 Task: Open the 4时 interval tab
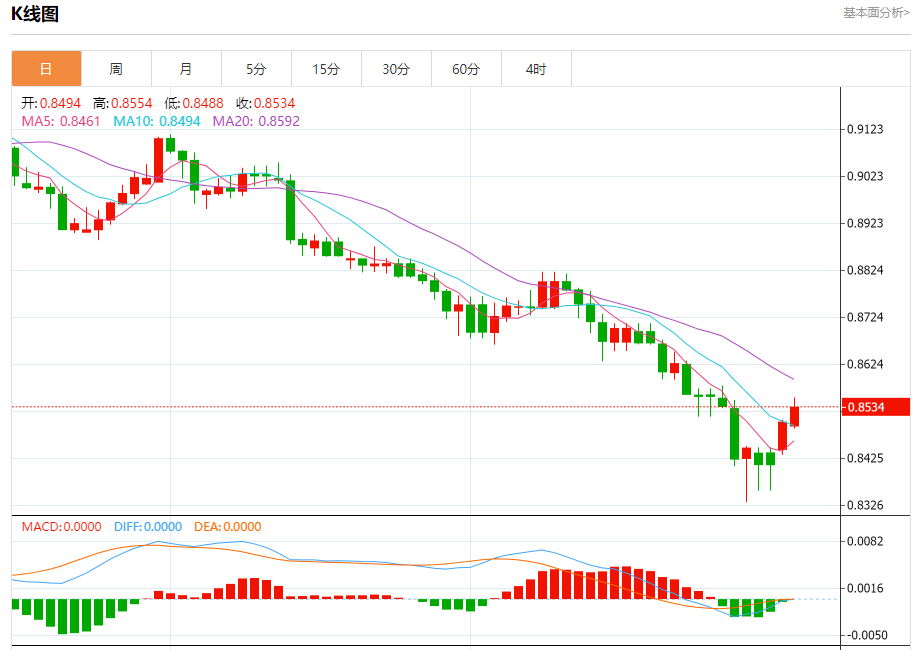point(536,69)
